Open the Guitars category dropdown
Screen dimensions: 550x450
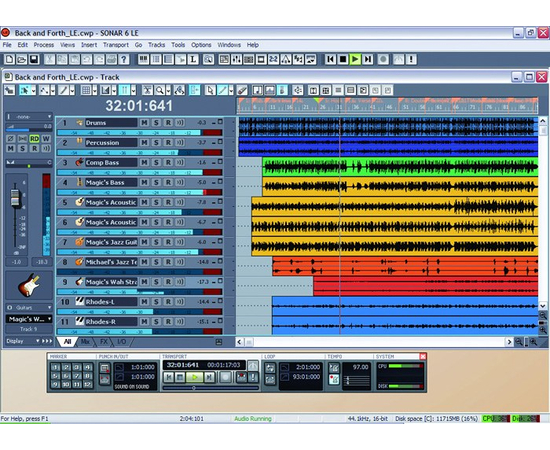[29, 307]
